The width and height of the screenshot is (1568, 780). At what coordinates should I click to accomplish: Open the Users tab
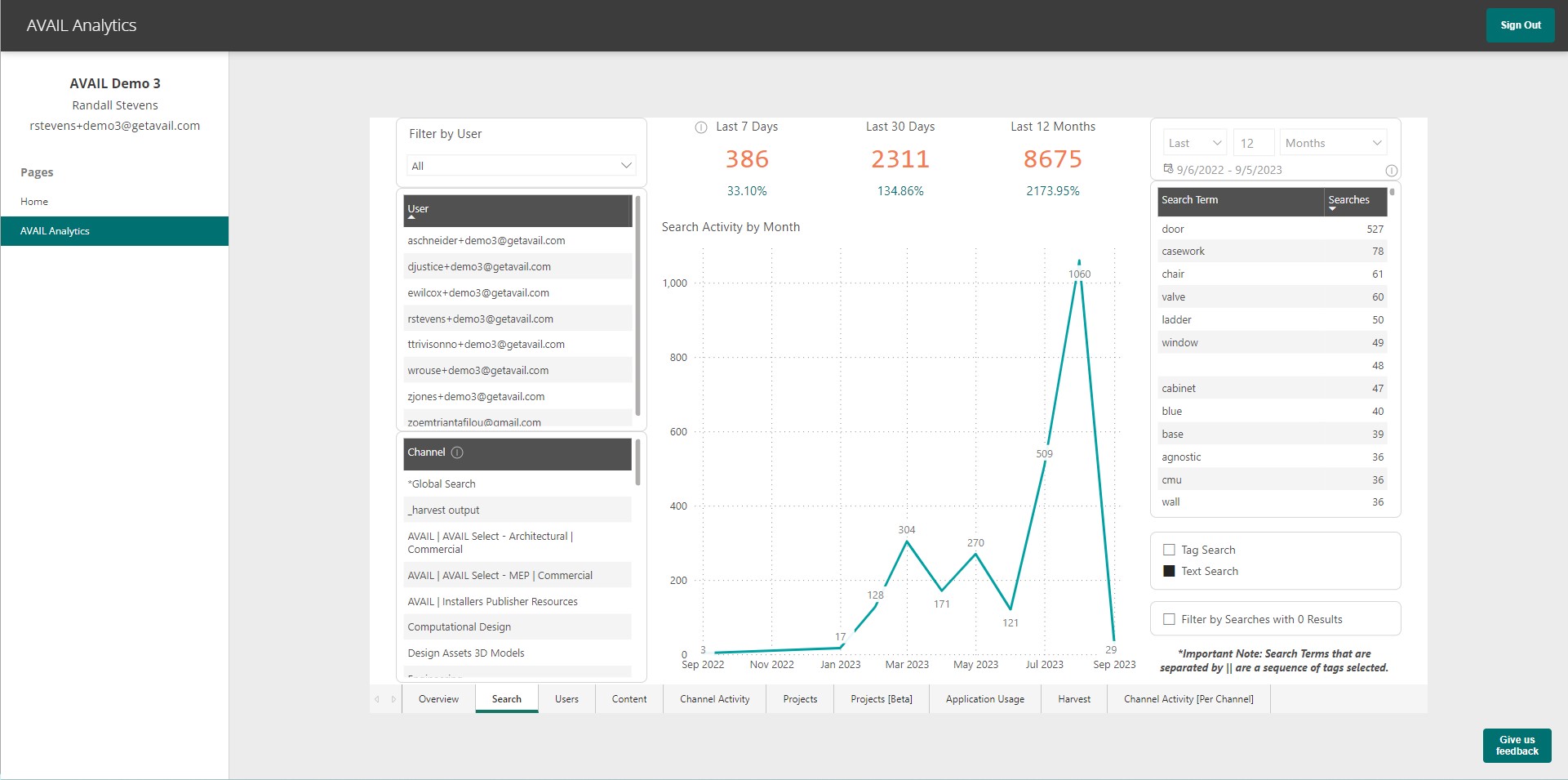click(566, 699)
